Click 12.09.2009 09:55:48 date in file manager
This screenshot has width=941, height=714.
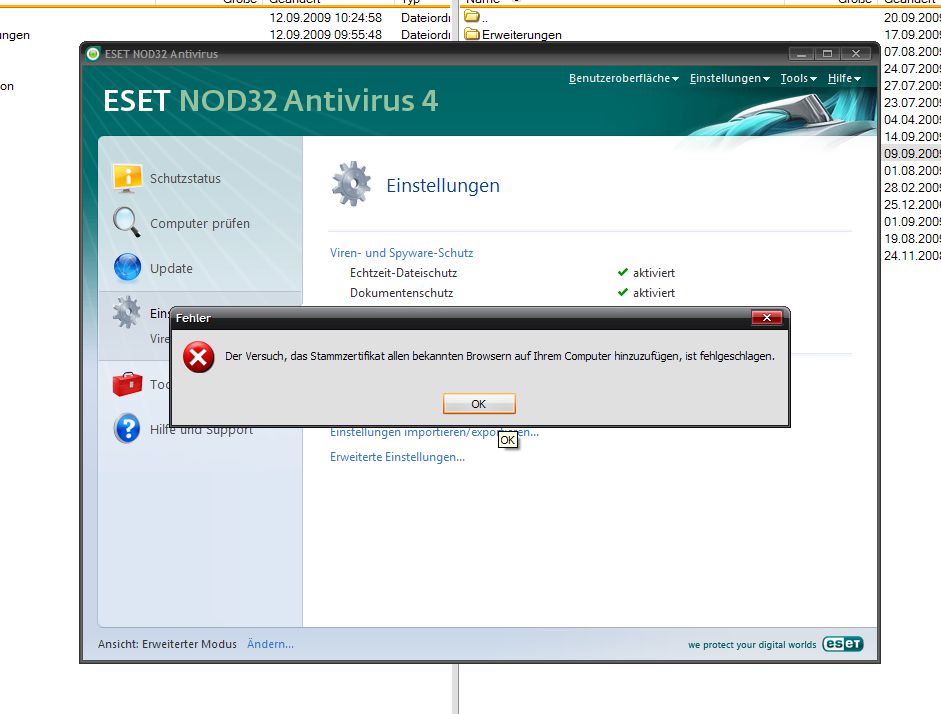[325, 35]
